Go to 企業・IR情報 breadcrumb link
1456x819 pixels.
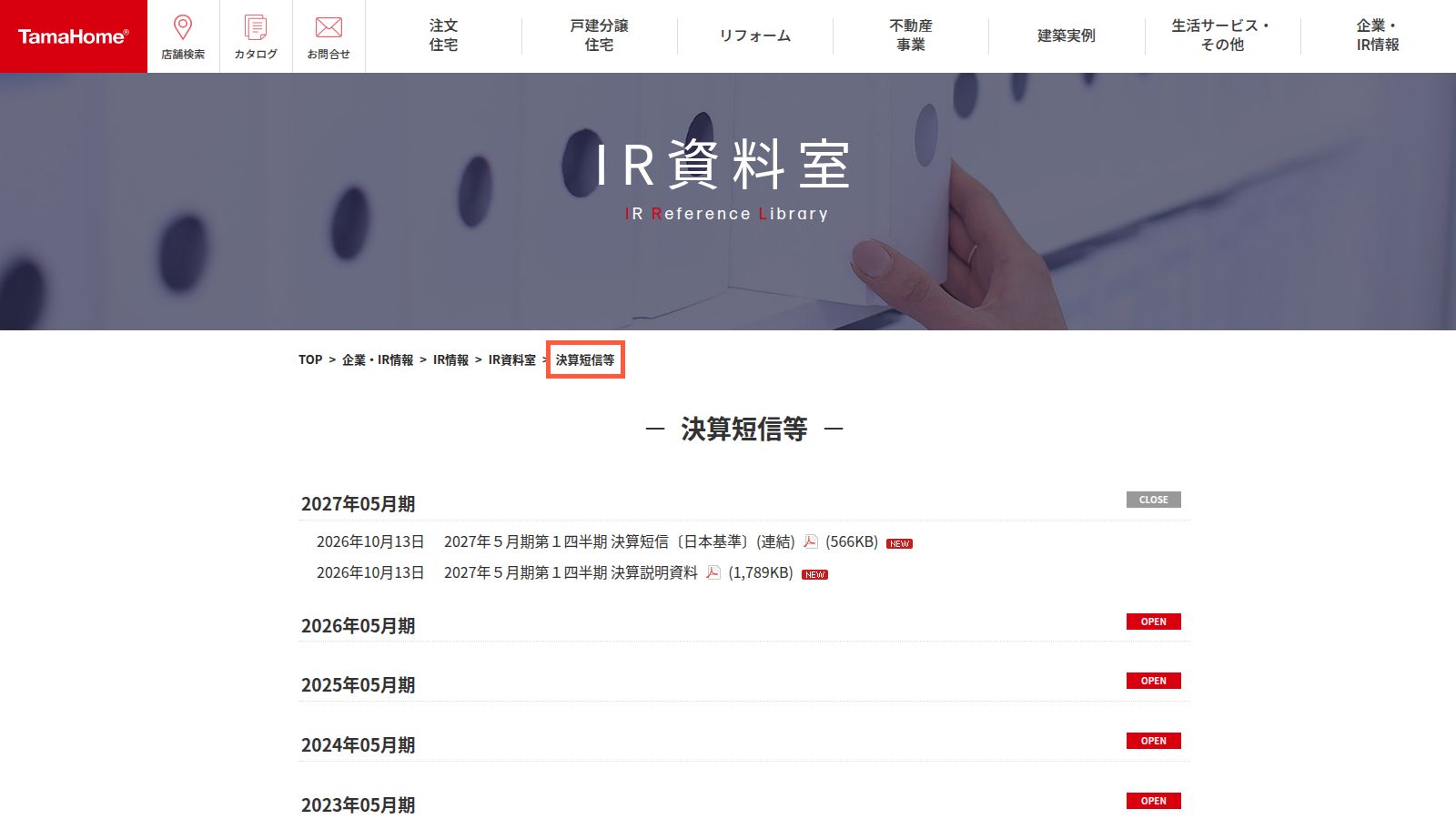coord(378,360)
